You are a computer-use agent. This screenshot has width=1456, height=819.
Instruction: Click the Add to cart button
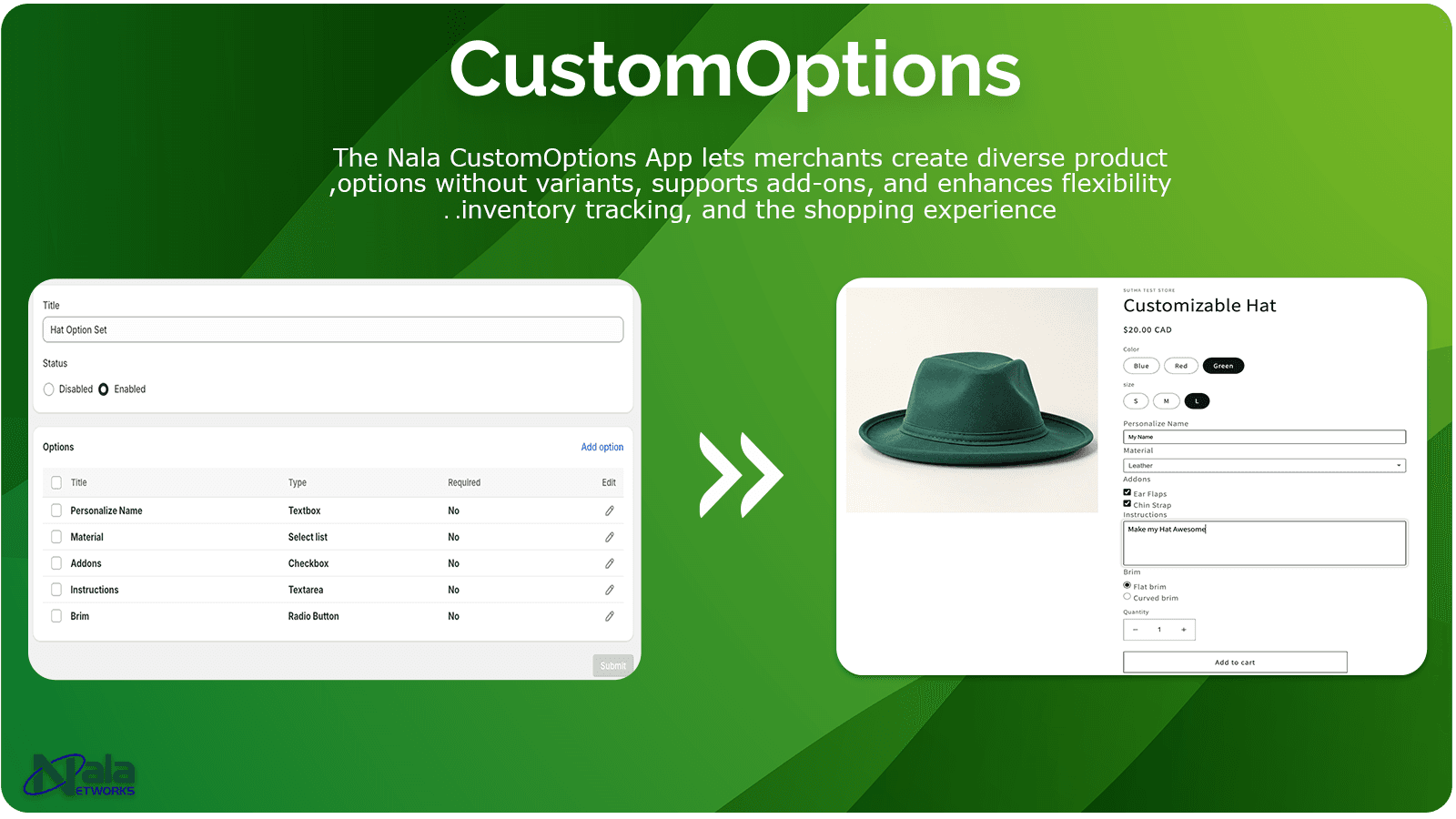point(1235,662)
